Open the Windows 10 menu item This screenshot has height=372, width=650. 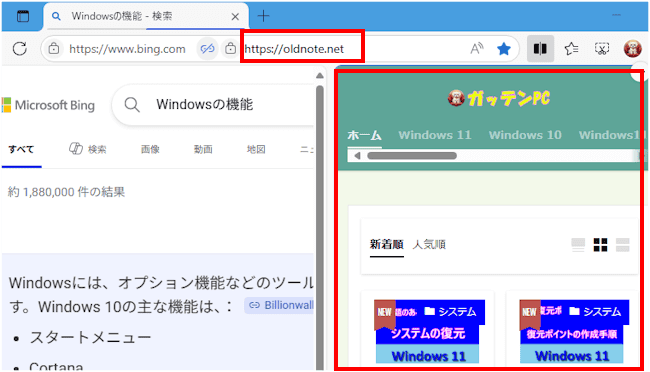pos(525,135)
